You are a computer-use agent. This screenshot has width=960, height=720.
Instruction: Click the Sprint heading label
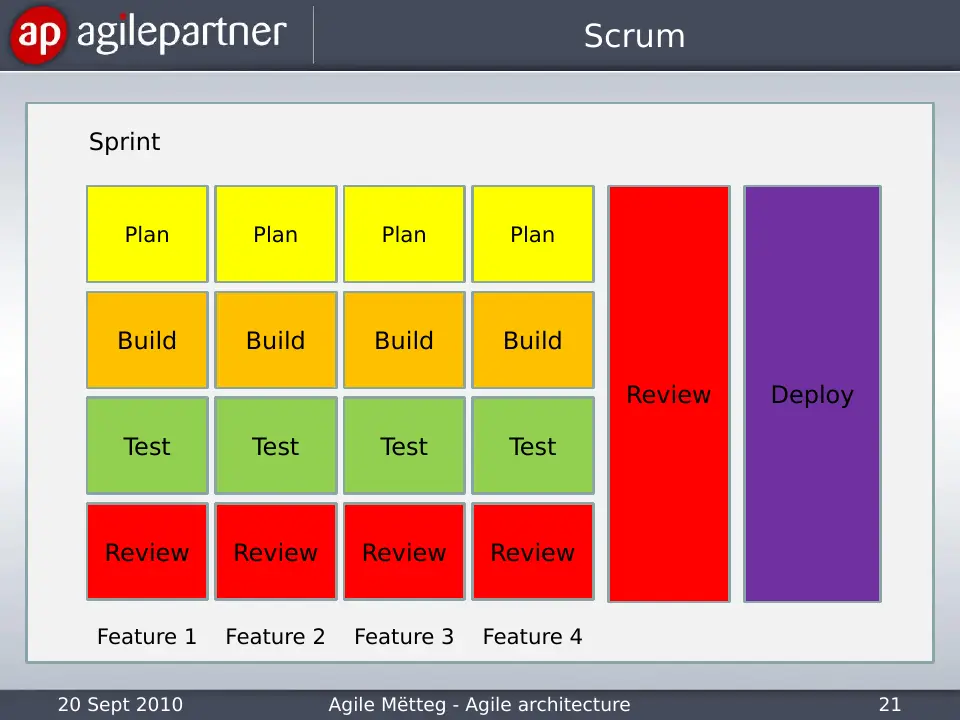[124, 142]
